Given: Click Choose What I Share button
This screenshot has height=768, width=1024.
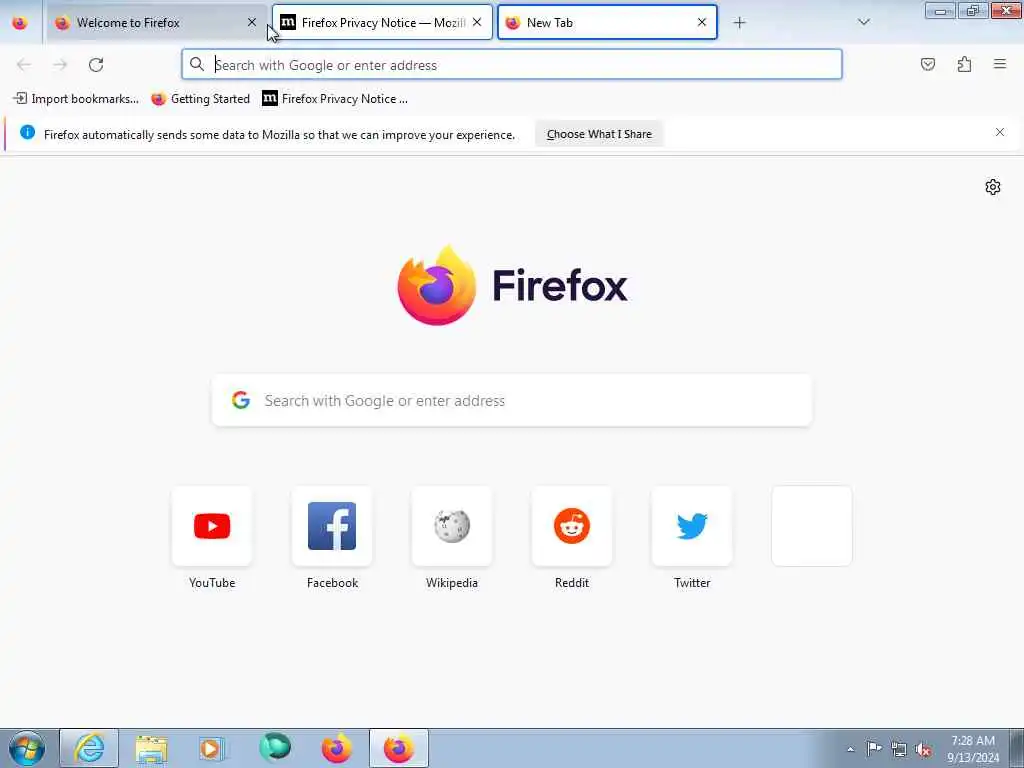Looking at the screenshot, I should pos(599,134).
